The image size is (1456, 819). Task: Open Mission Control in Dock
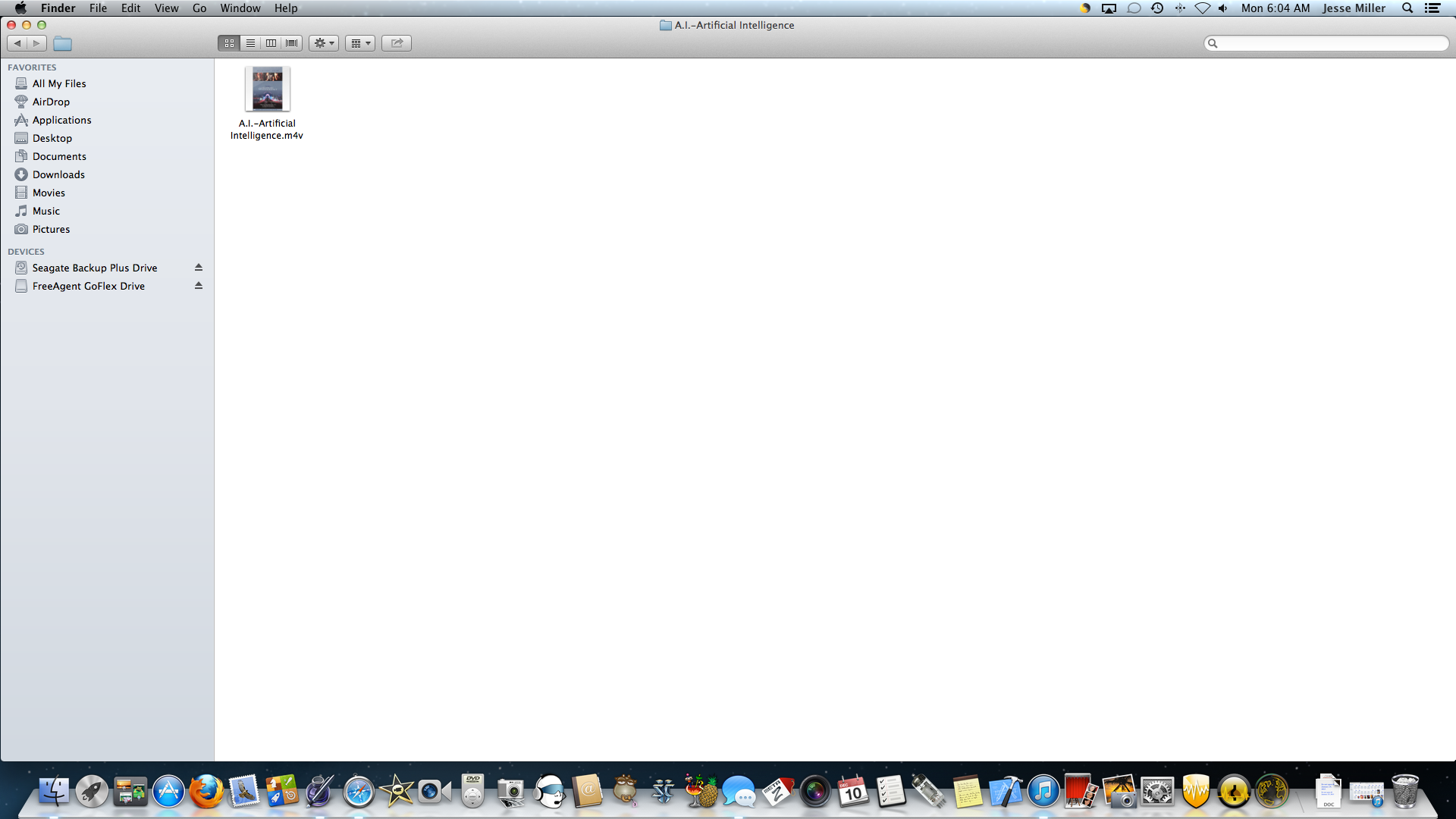130,792
